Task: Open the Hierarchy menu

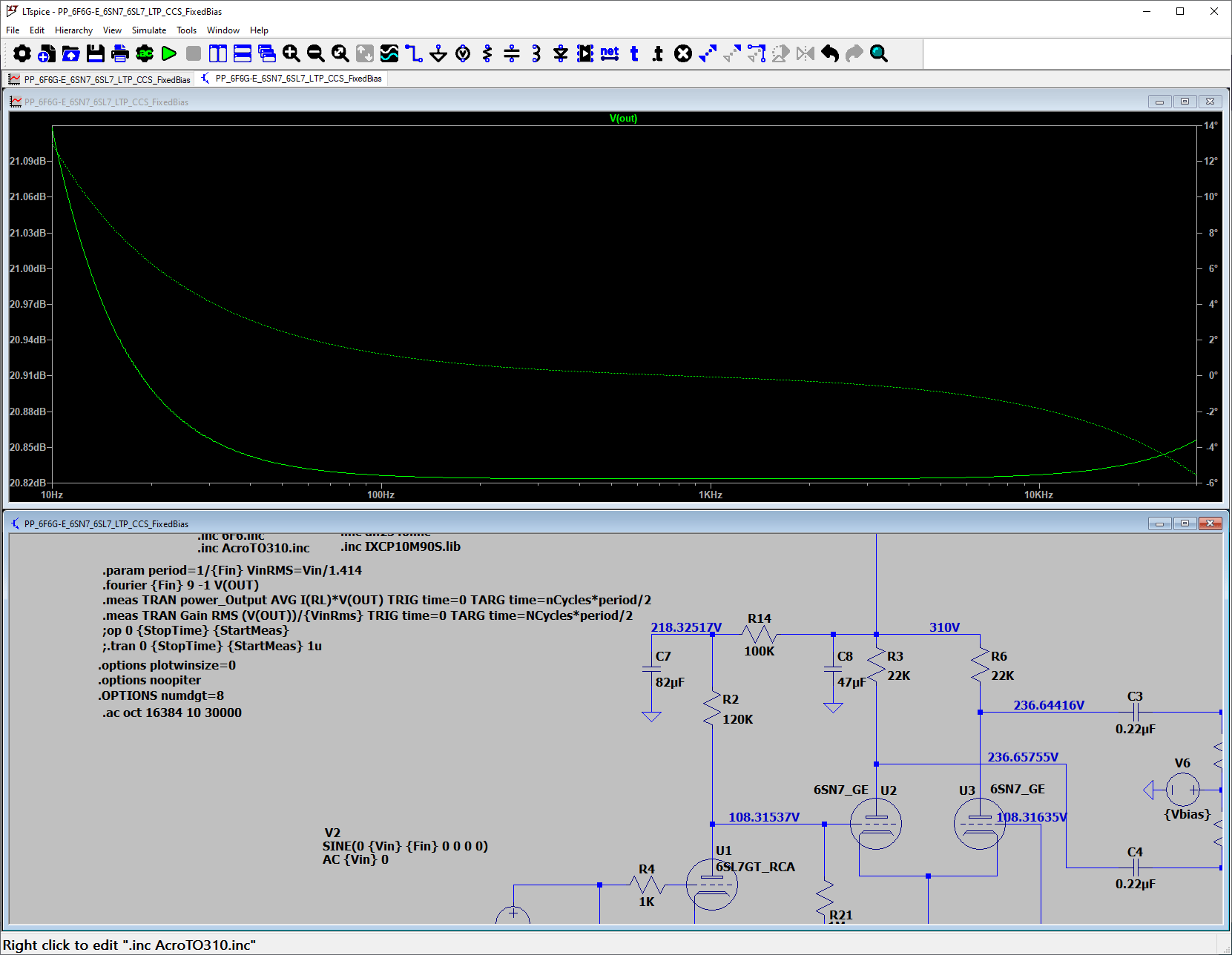Action: [x=73, y=30]
